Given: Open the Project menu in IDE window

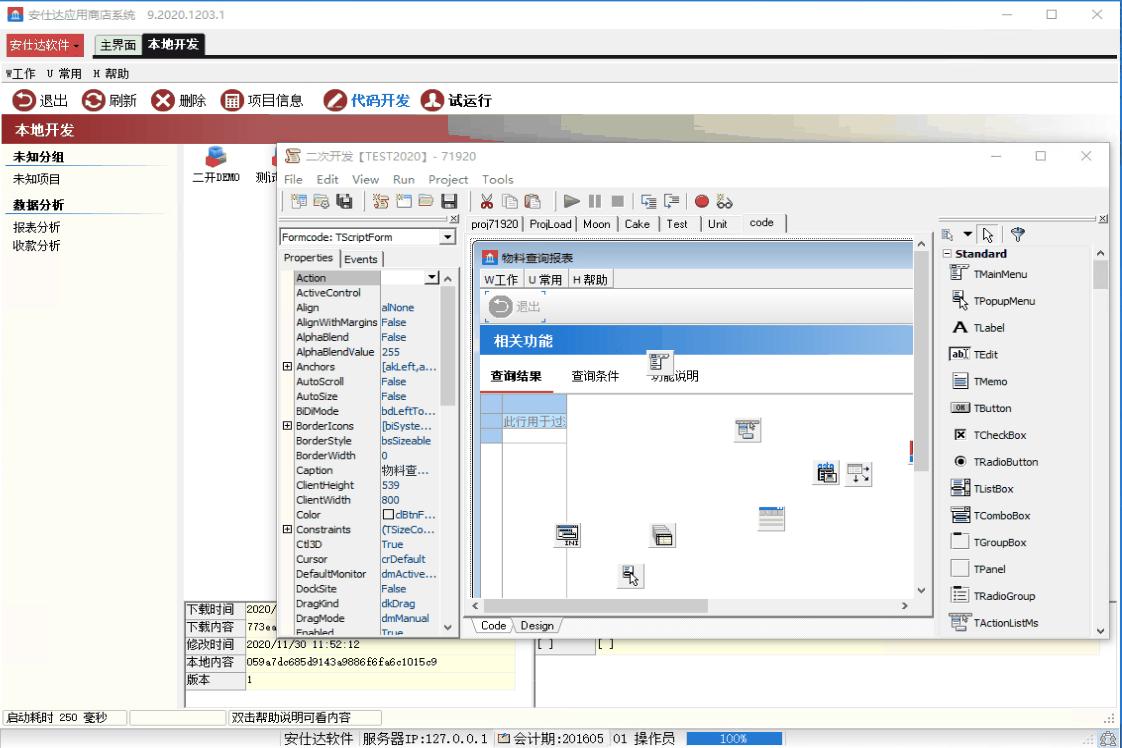Looking at the screenshot, I should click(448, 180).
